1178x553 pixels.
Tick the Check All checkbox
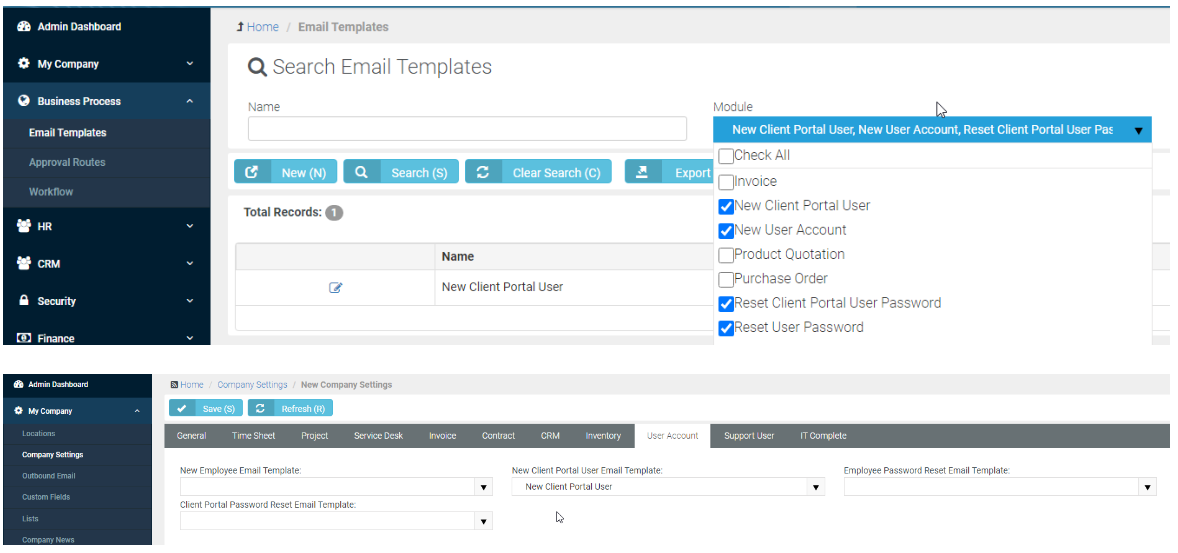point(726,156)
